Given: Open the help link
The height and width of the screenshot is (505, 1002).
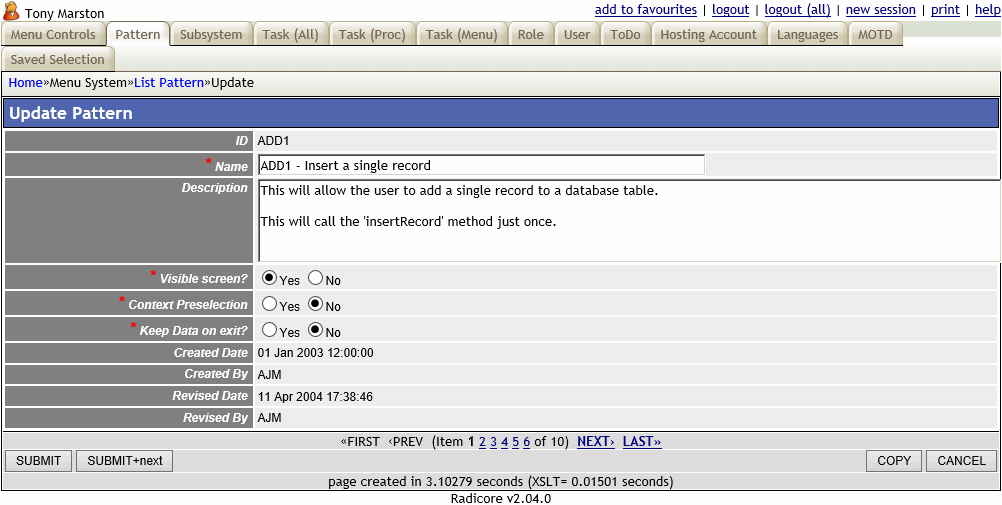Looking at the screenshot, I should click(x=987, y=10).
